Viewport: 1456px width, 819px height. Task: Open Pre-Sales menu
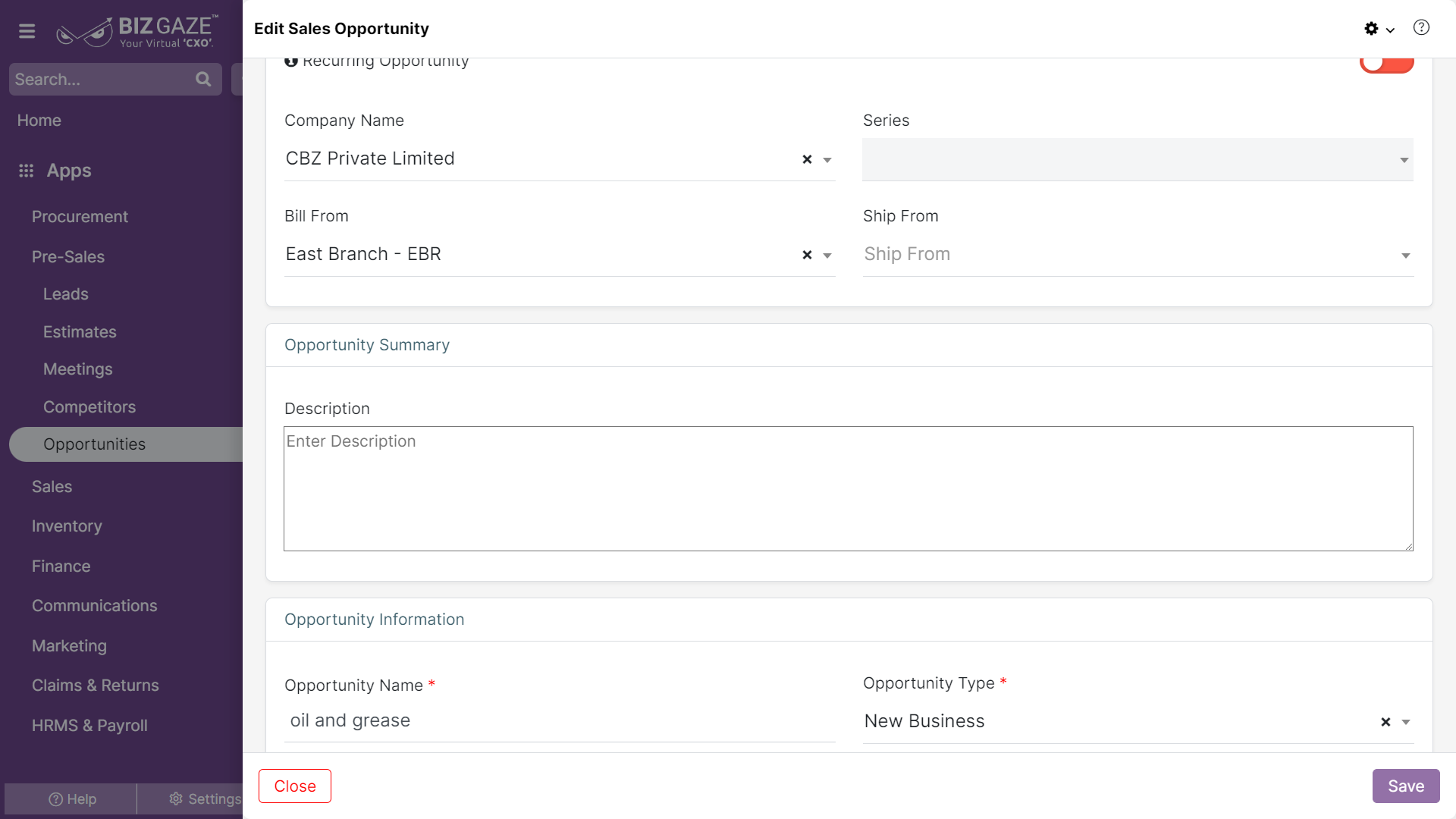tap(68, 257)
